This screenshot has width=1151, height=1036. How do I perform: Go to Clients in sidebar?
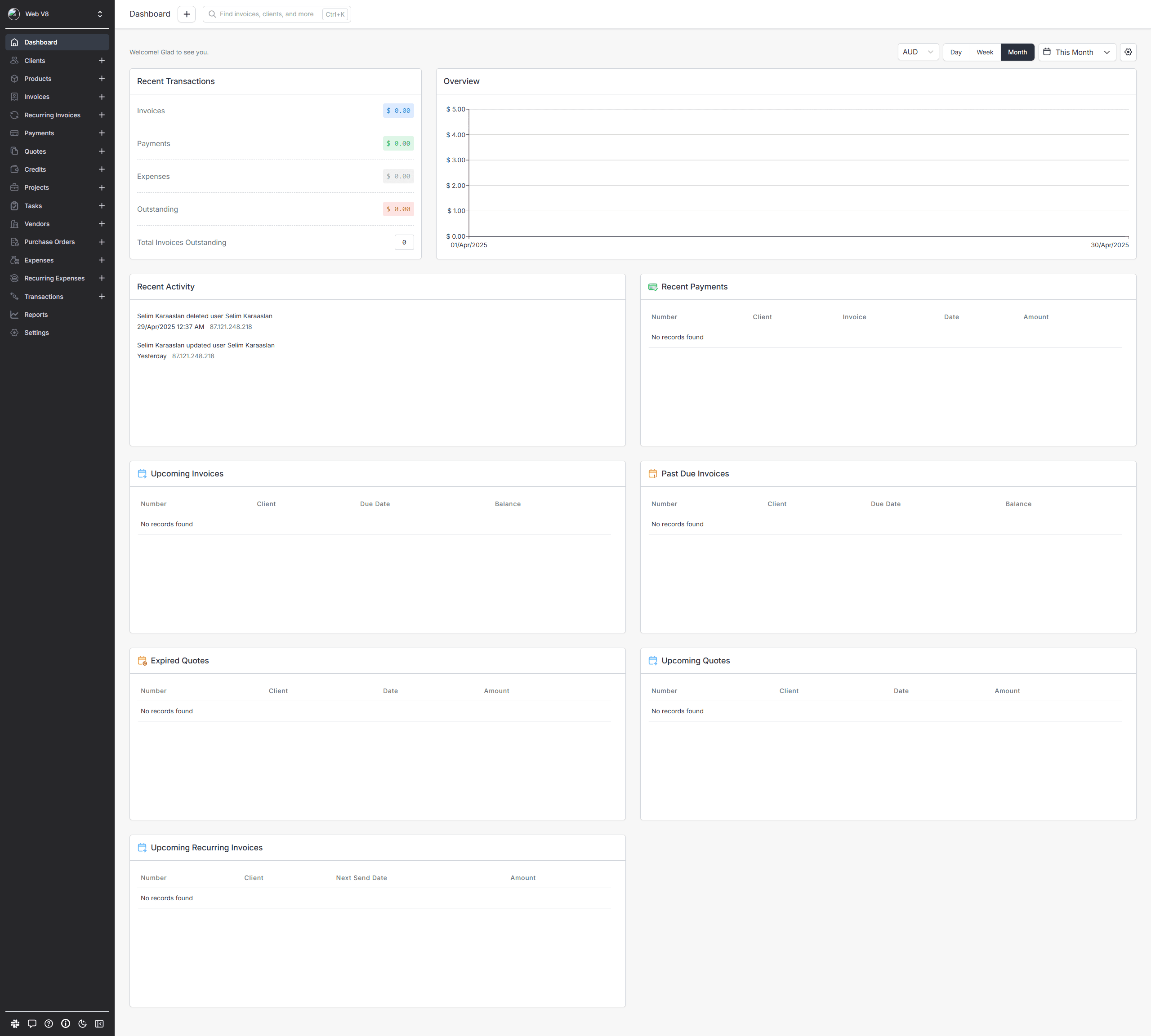click(34, 60)
